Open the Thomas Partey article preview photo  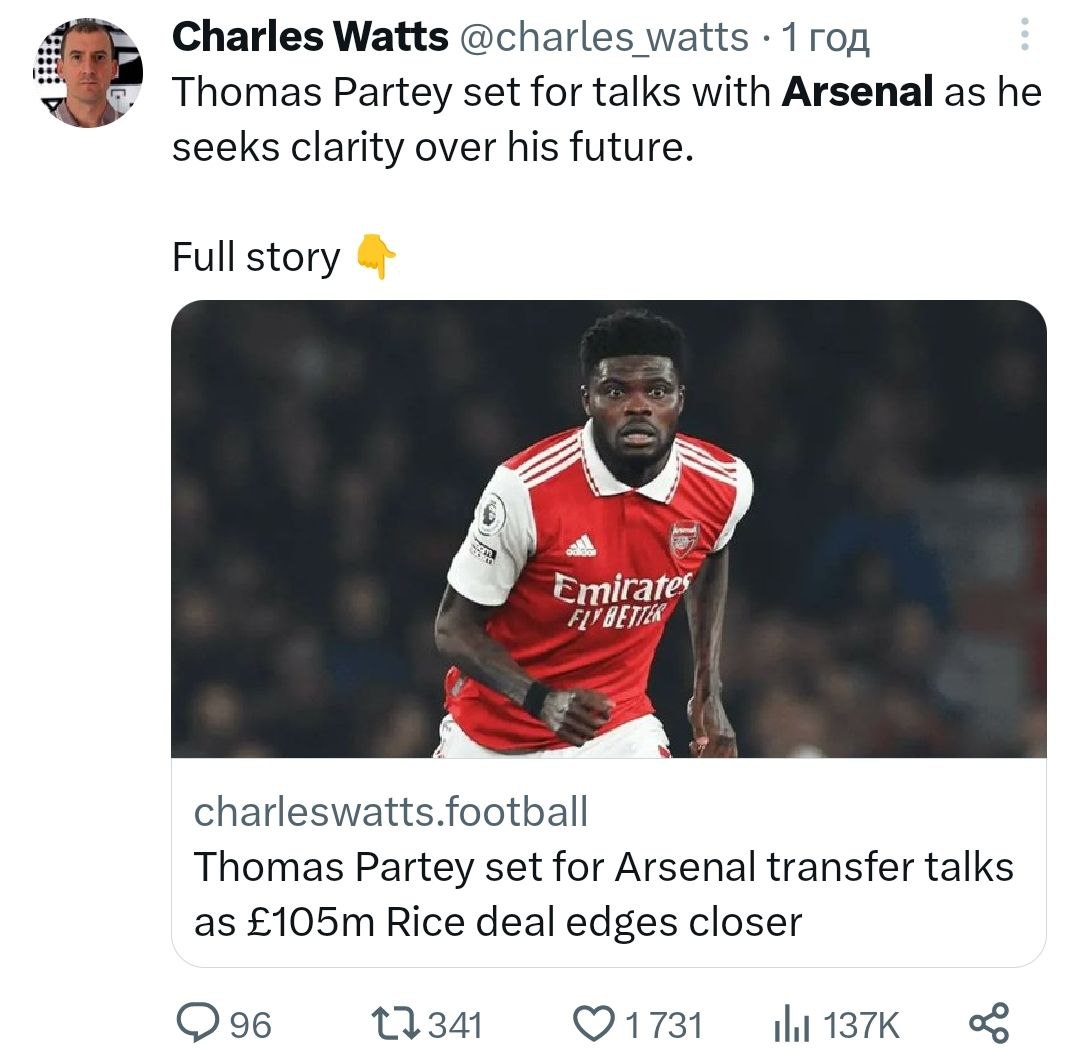click(608, 528)
